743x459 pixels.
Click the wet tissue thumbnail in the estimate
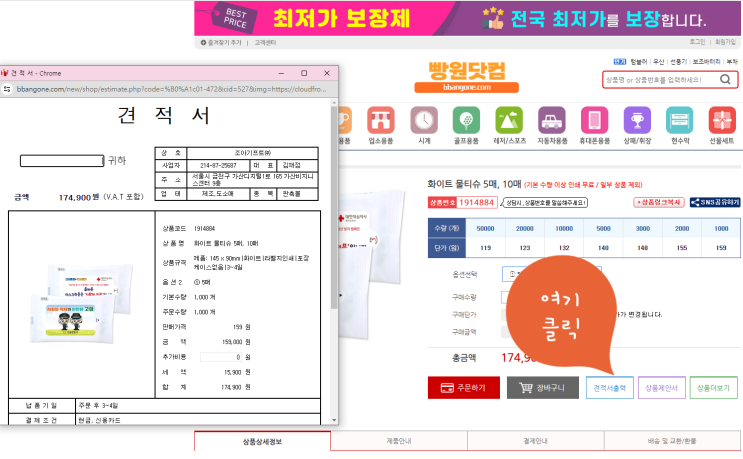tap(82, 303)
